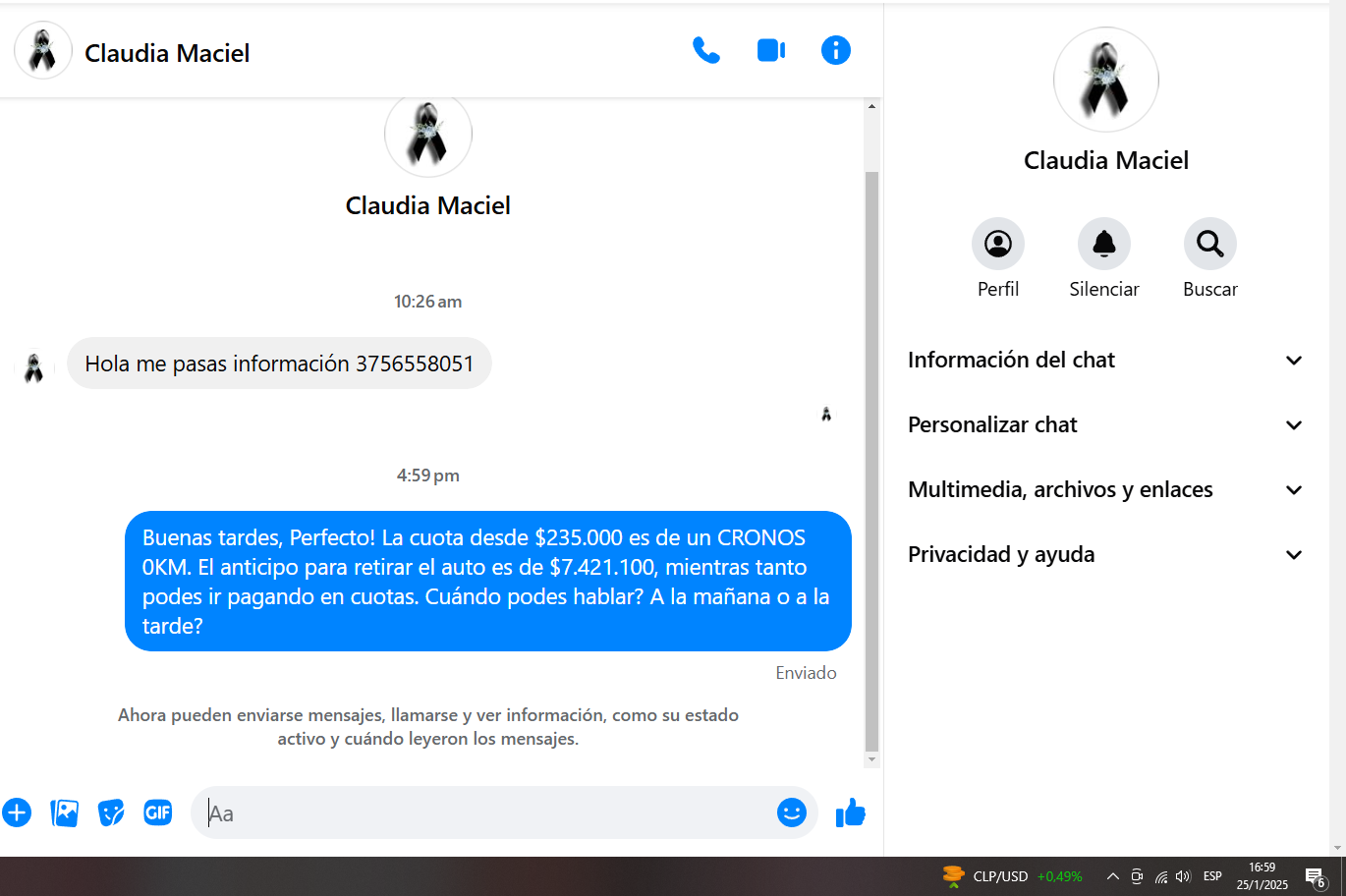Expand Privacidad y ayuda section
Image resolution: width=1346 pixels, height=896 pixels.
(x=1106, y=555)
